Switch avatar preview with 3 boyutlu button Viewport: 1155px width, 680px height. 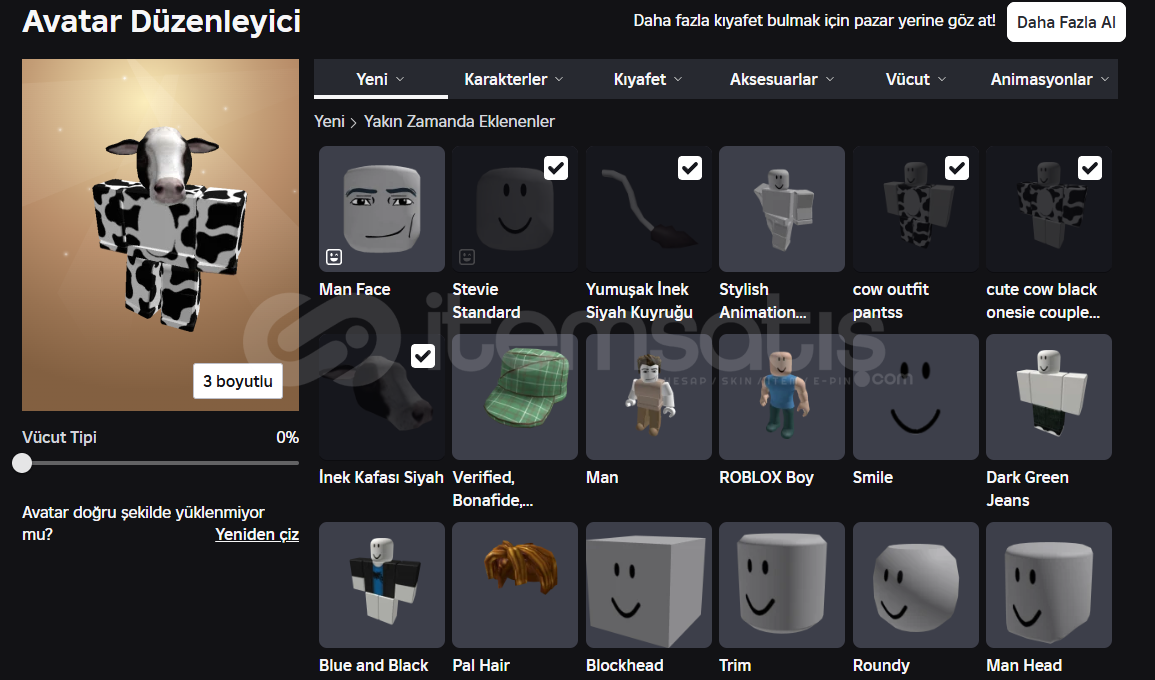click(x=238, y=381)
